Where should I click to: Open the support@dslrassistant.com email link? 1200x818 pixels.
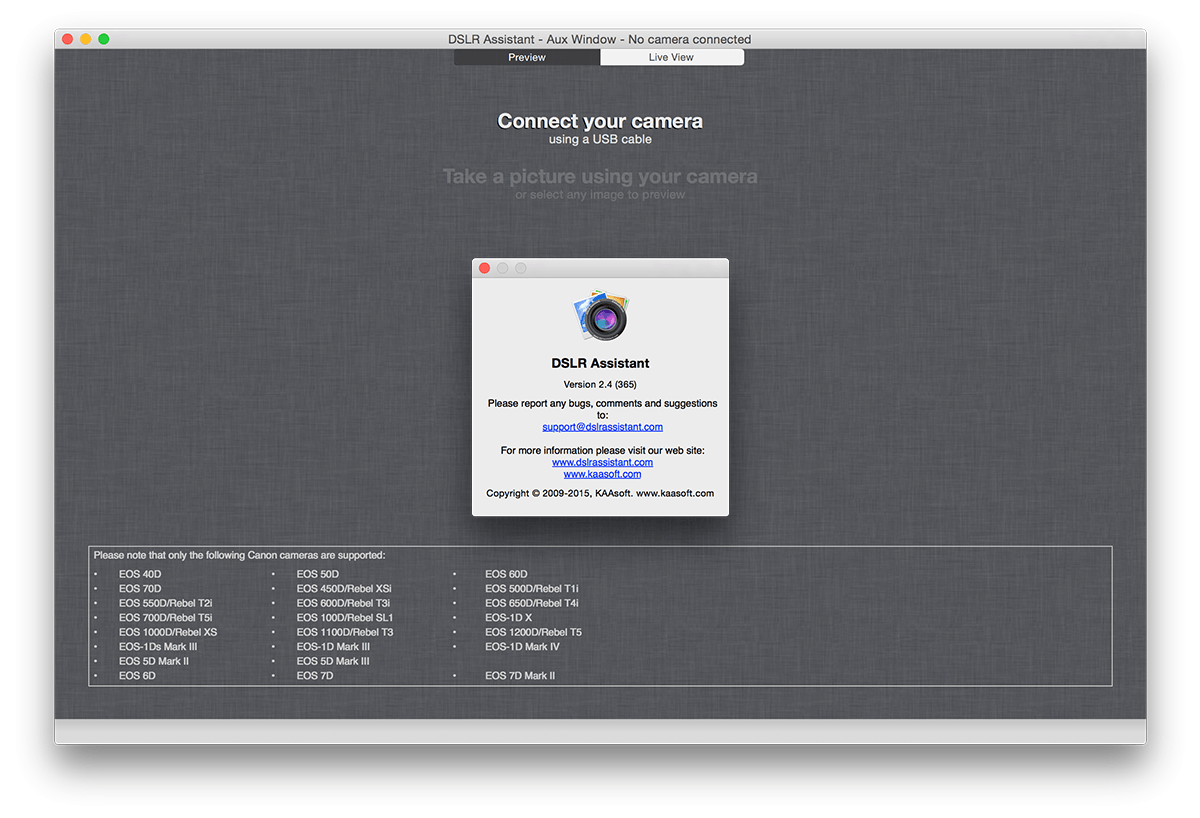602,427
